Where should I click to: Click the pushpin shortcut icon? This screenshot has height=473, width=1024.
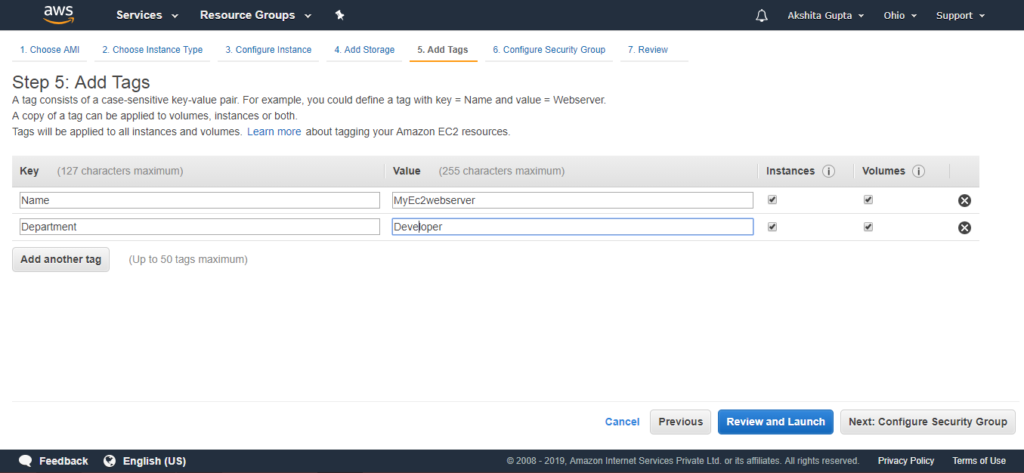pos(340,15)
